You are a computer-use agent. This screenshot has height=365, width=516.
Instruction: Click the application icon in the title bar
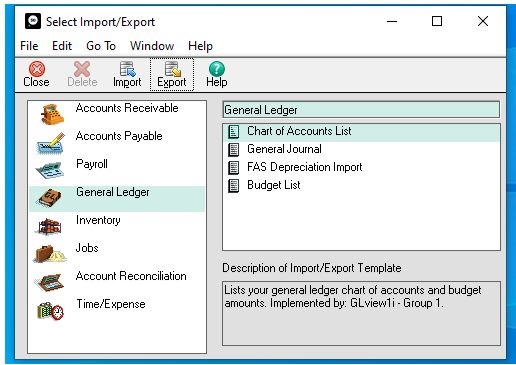pos(33,21)
